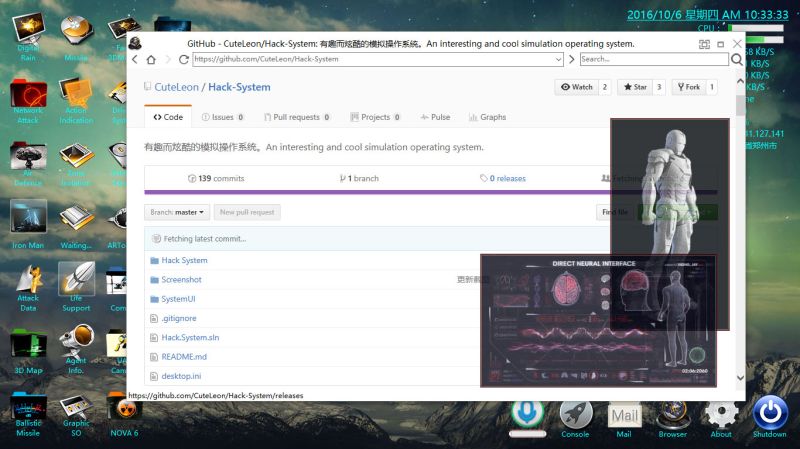This screenshot has height=449, width=800.
Task: Expand the address bar URL dropdown
Action: tap(558, 59)
